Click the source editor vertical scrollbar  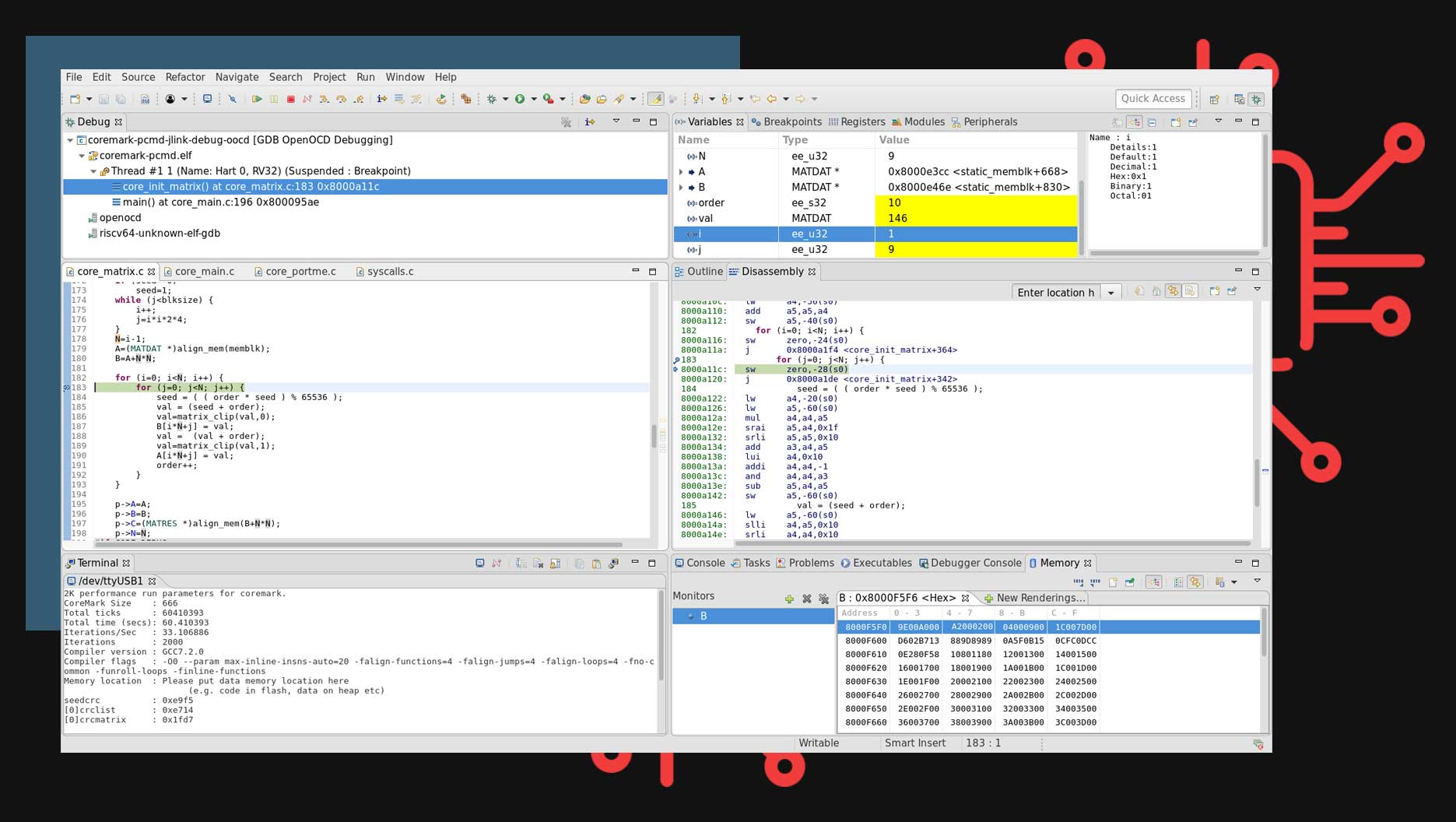coord(654,434)
